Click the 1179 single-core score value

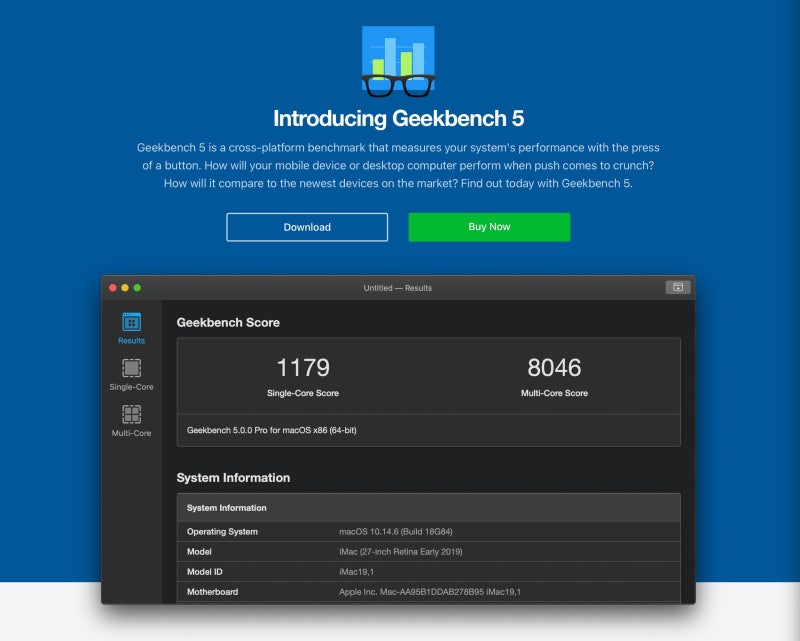pos(303,367)
